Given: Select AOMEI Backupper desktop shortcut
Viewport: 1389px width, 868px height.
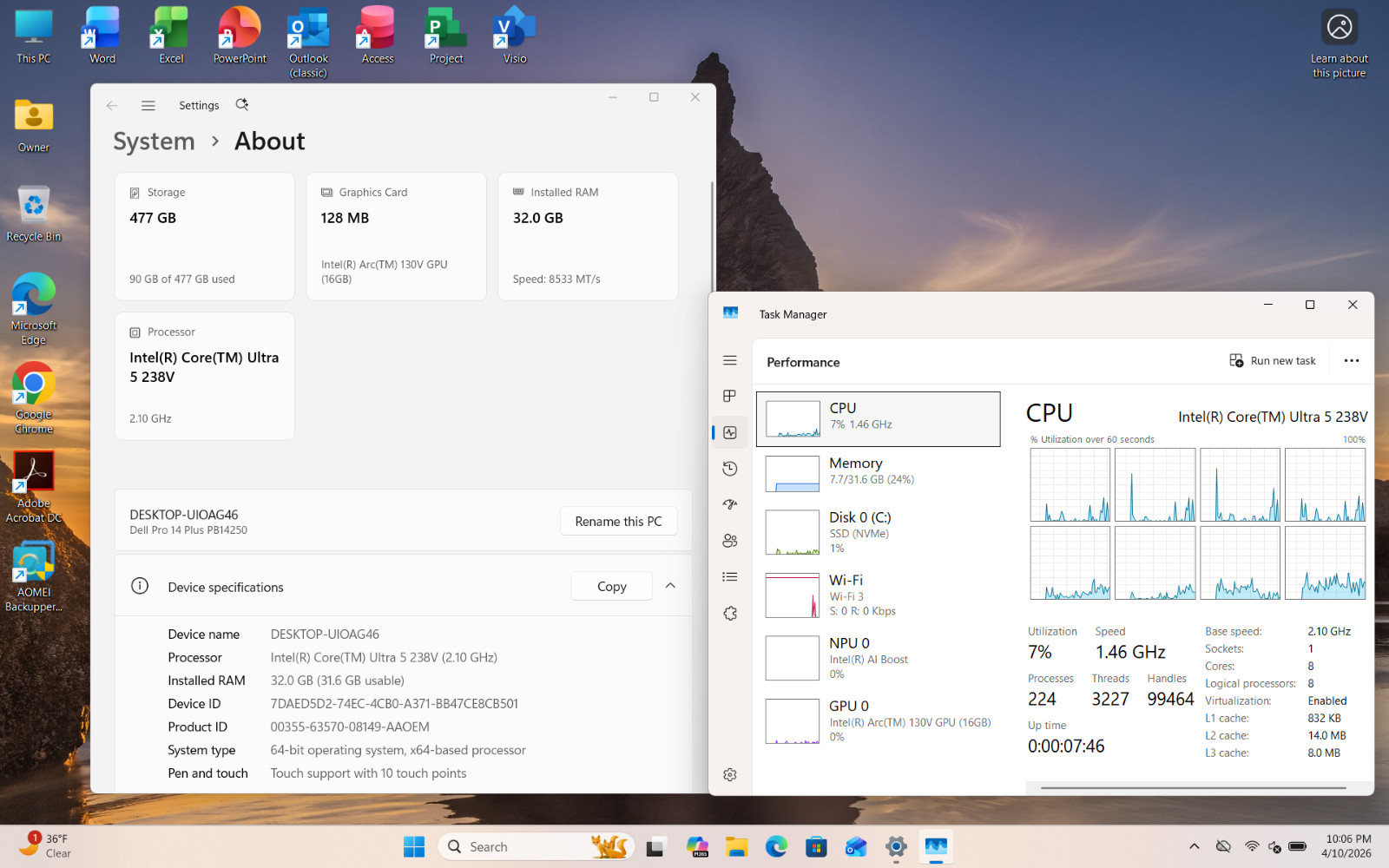Looking at the screenshot, I should (34, 577).
